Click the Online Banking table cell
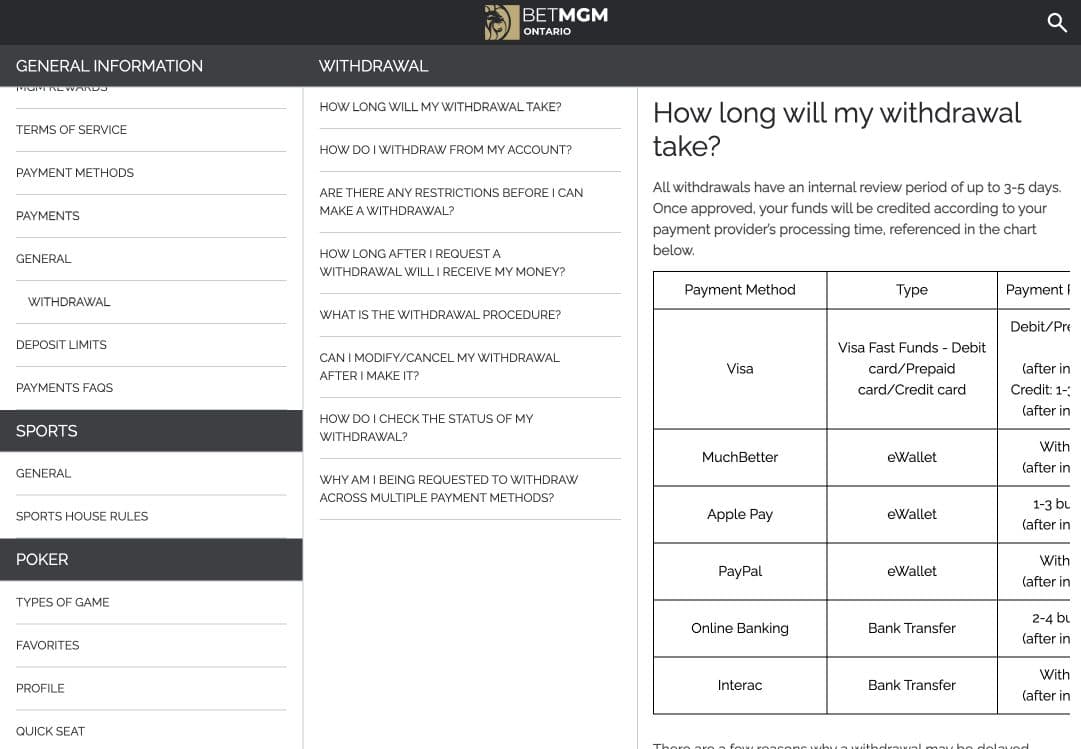 (740, 628)
